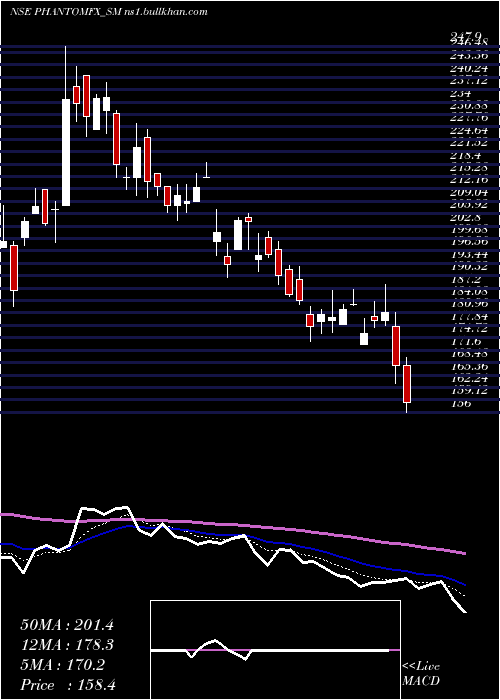Viewport: 500px width, 700px height.
Task: Select the 180.96 price axis label
Action: tap(469, 305)
